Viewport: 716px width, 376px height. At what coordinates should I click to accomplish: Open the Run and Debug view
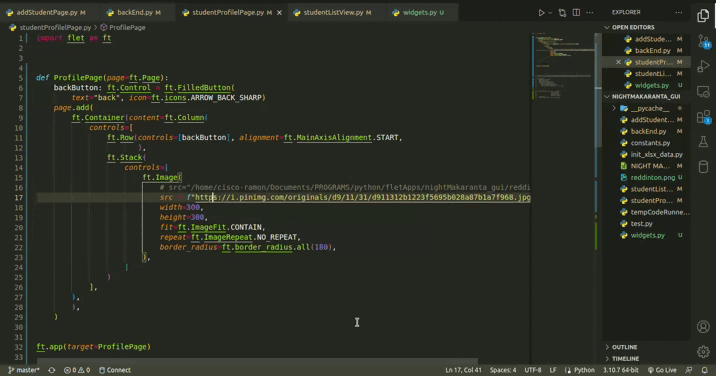pos(703,67)
